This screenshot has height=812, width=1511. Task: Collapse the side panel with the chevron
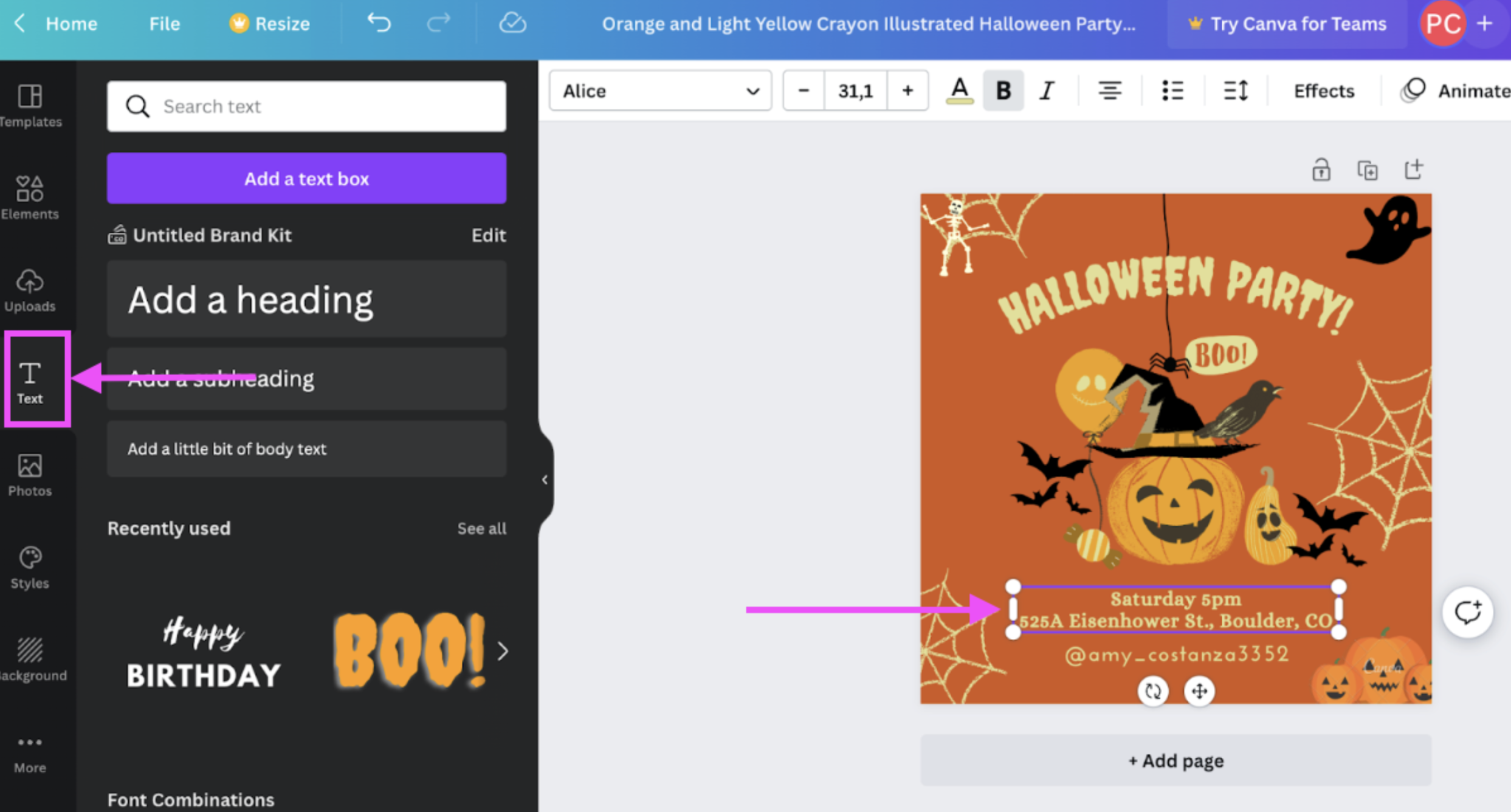(545, 480)
